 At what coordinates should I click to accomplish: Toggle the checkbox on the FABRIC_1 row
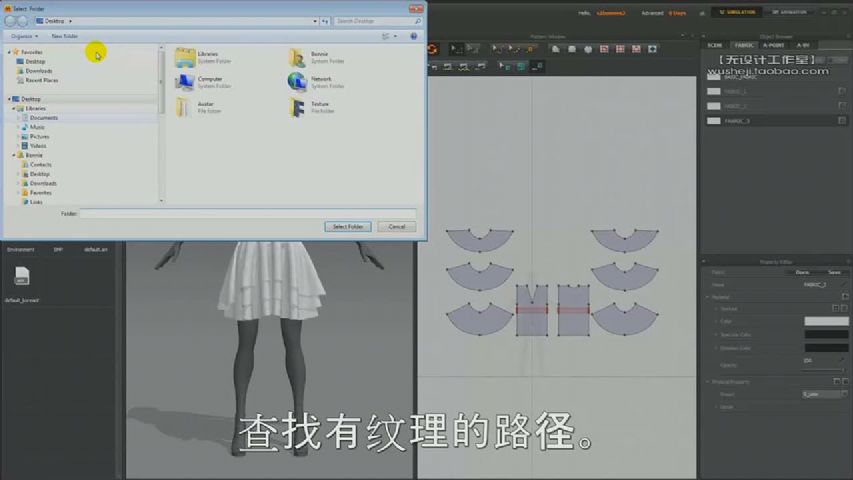tap(842, 91)
